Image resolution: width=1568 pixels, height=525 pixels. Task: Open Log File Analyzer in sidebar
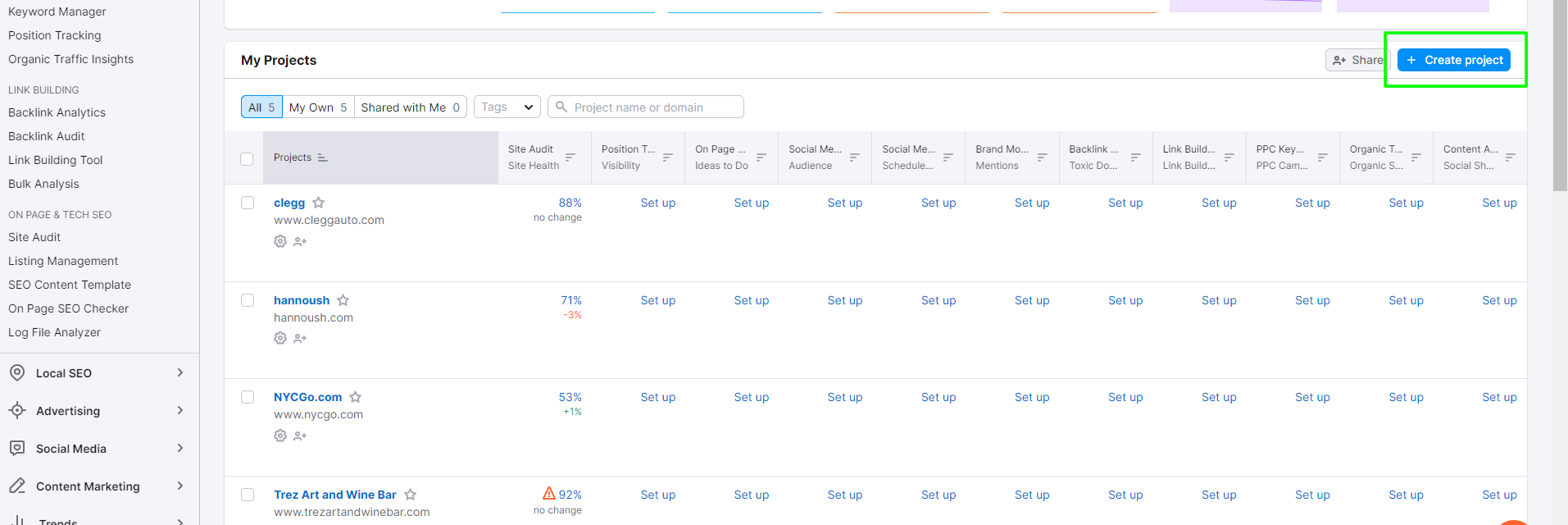click(54, 332)
